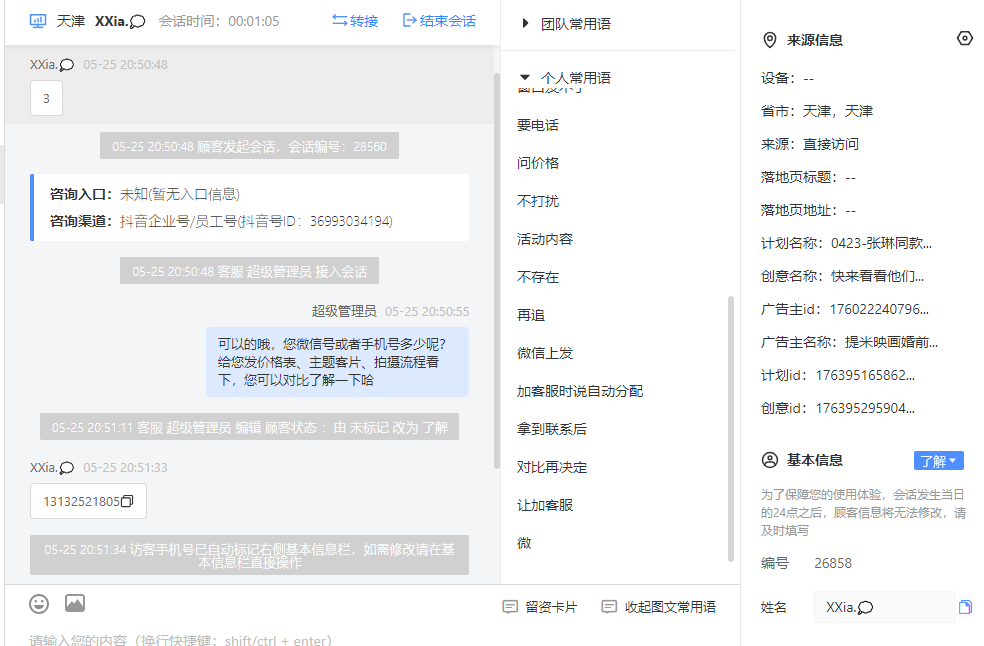Click the user avatar icon beside 基本信息
Viewport: 984px width, 646px height.
point(769,460)
